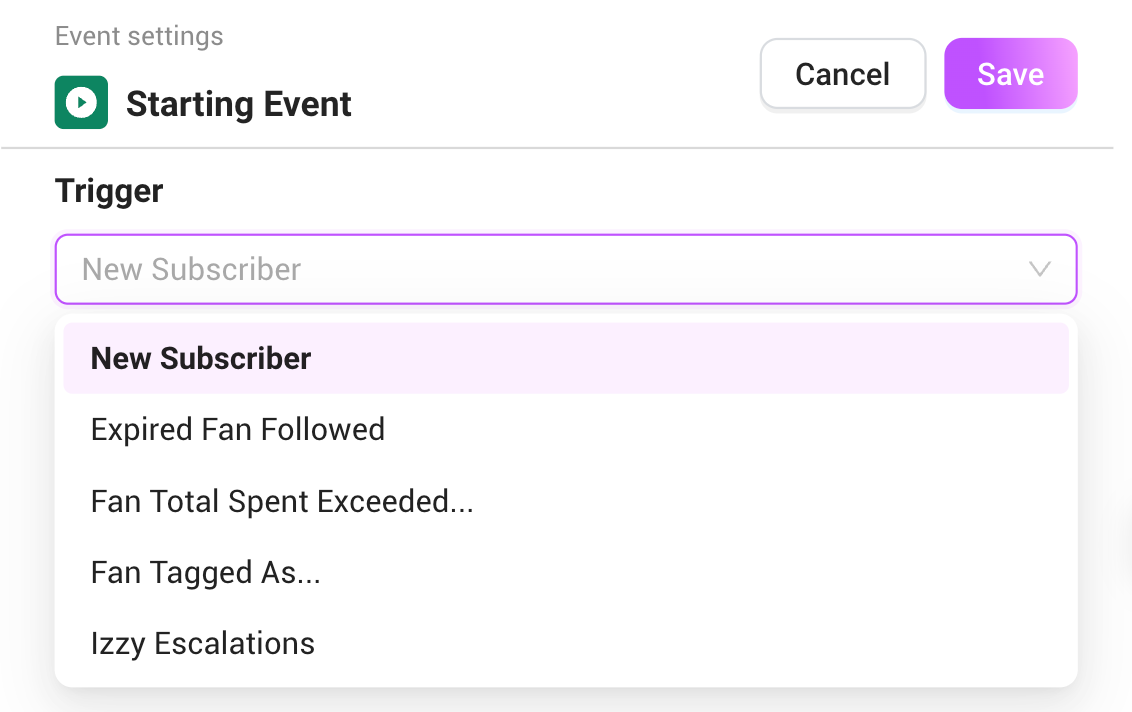Select Fan Total Spent Exceeded... option

click(282, 501)
